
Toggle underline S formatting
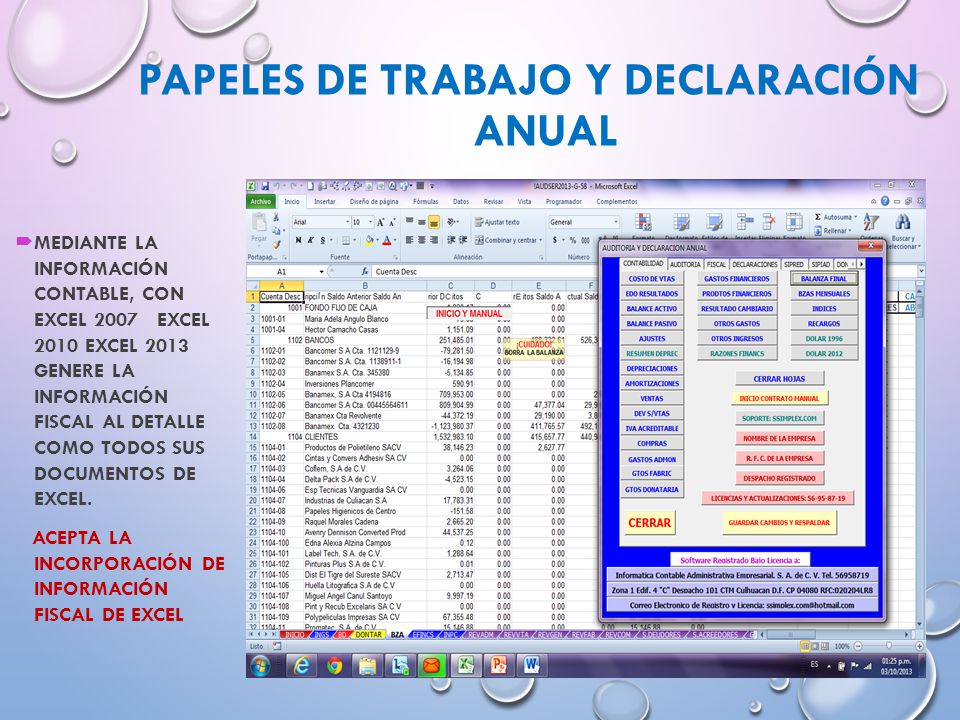pyautogui.click(x=323, y=240)
